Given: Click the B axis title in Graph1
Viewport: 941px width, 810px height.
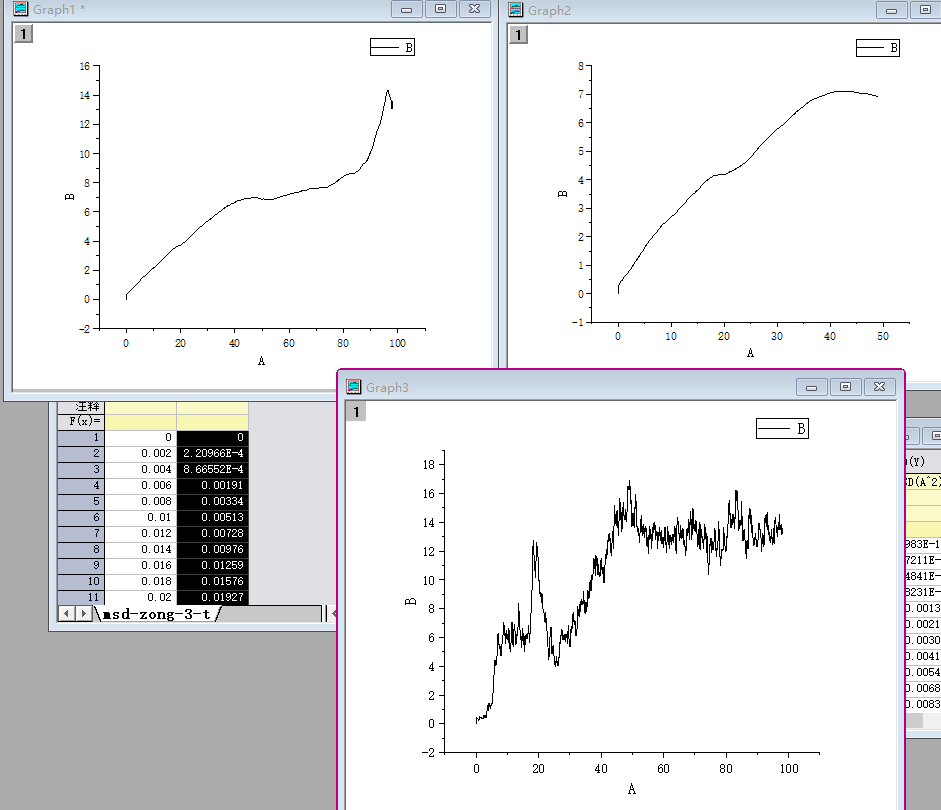Looking at the screenshot, I should pyautogui.click(x=70, y=197).
